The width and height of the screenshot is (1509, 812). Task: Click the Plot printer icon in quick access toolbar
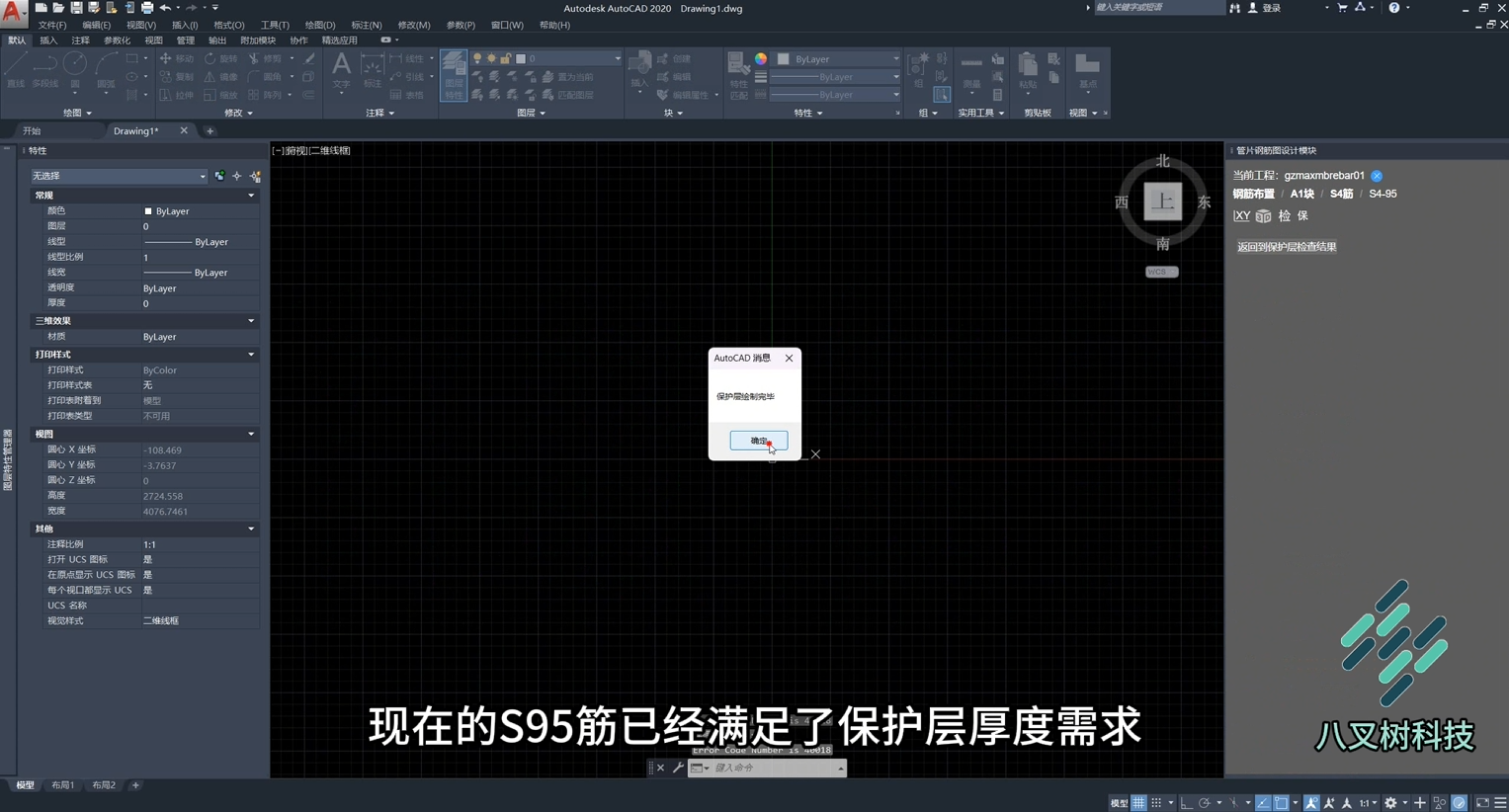[147, 8]
